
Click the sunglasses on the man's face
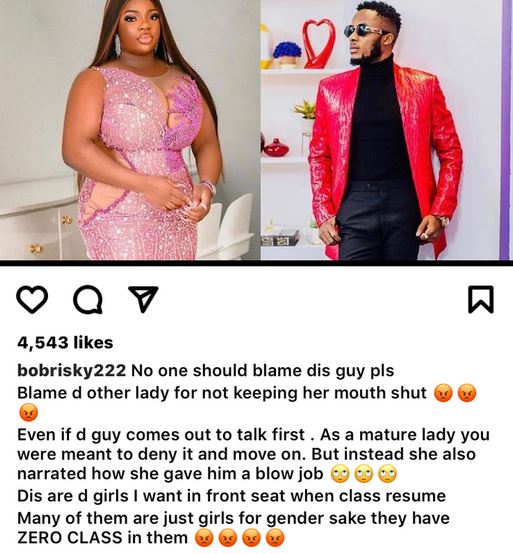pos(362,31)
